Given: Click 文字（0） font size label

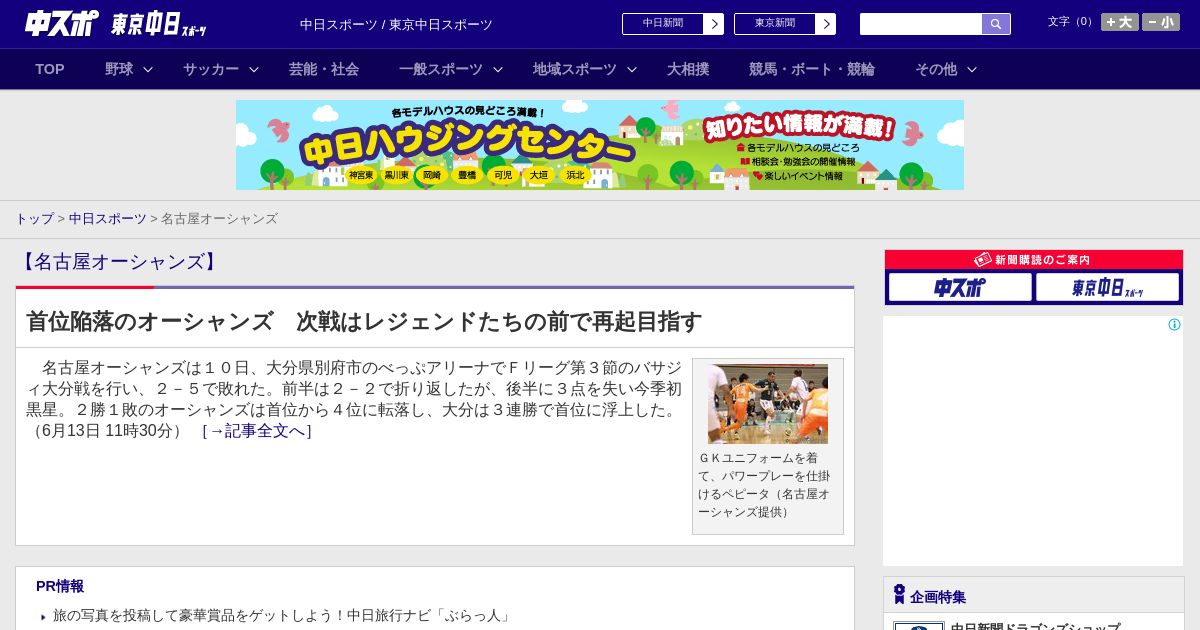Looking at the screenshot, I should point(1072,22).
